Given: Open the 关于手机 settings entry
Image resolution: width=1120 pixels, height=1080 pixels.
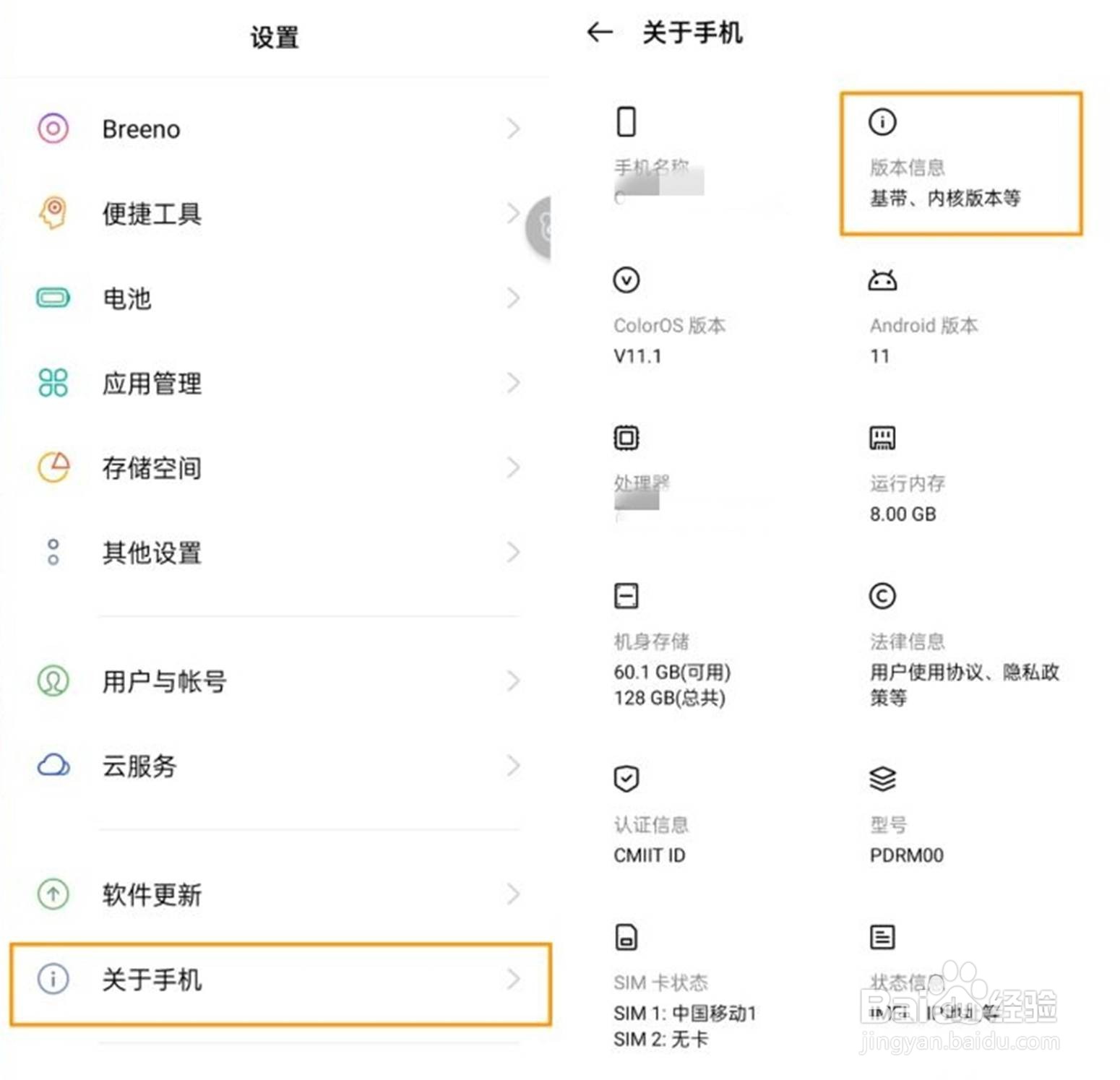Looking at the screenshot, I should [280, 980].
